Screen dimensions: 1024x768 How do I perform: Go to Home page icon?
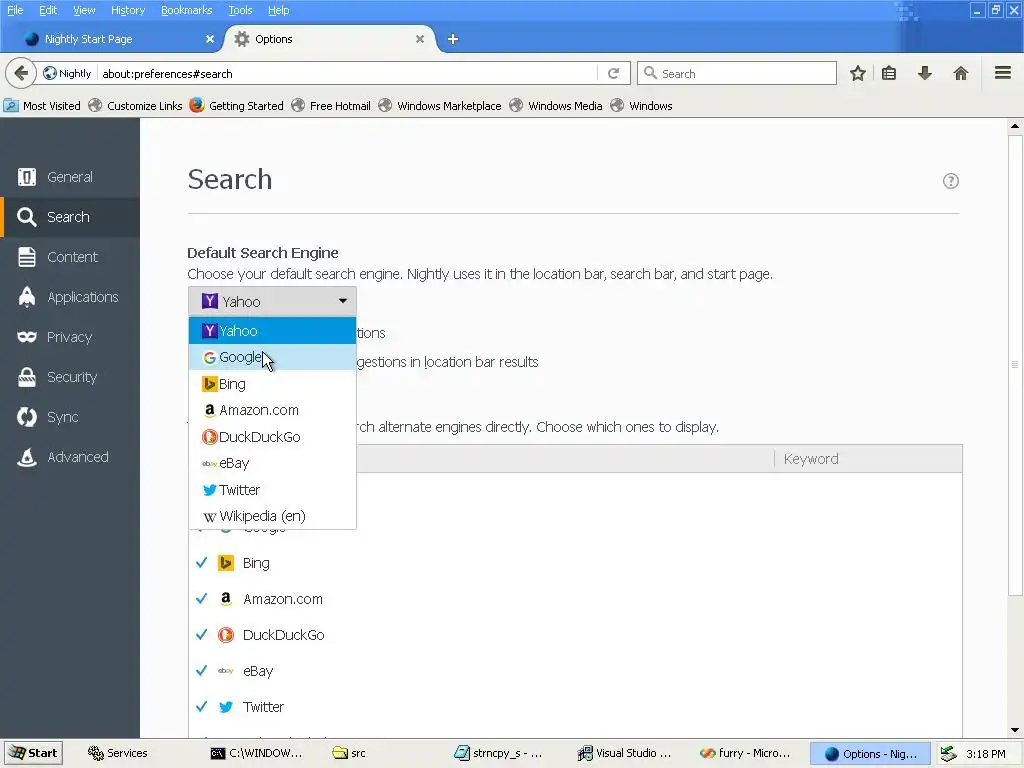click(x=960, y=73)
